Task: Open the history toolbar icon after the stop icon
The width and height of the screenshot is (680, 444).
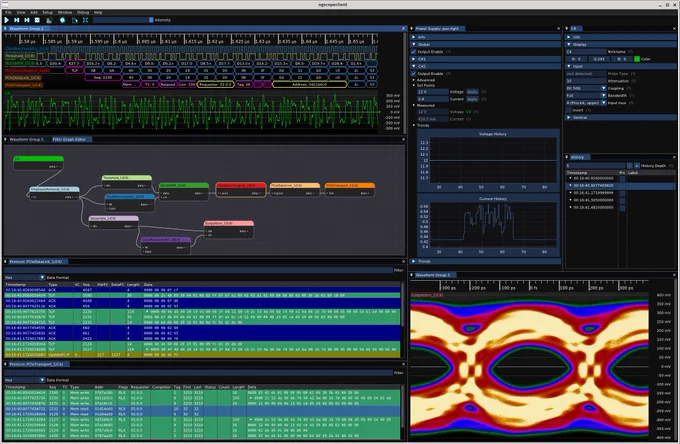Action: [x=49, y=20]
